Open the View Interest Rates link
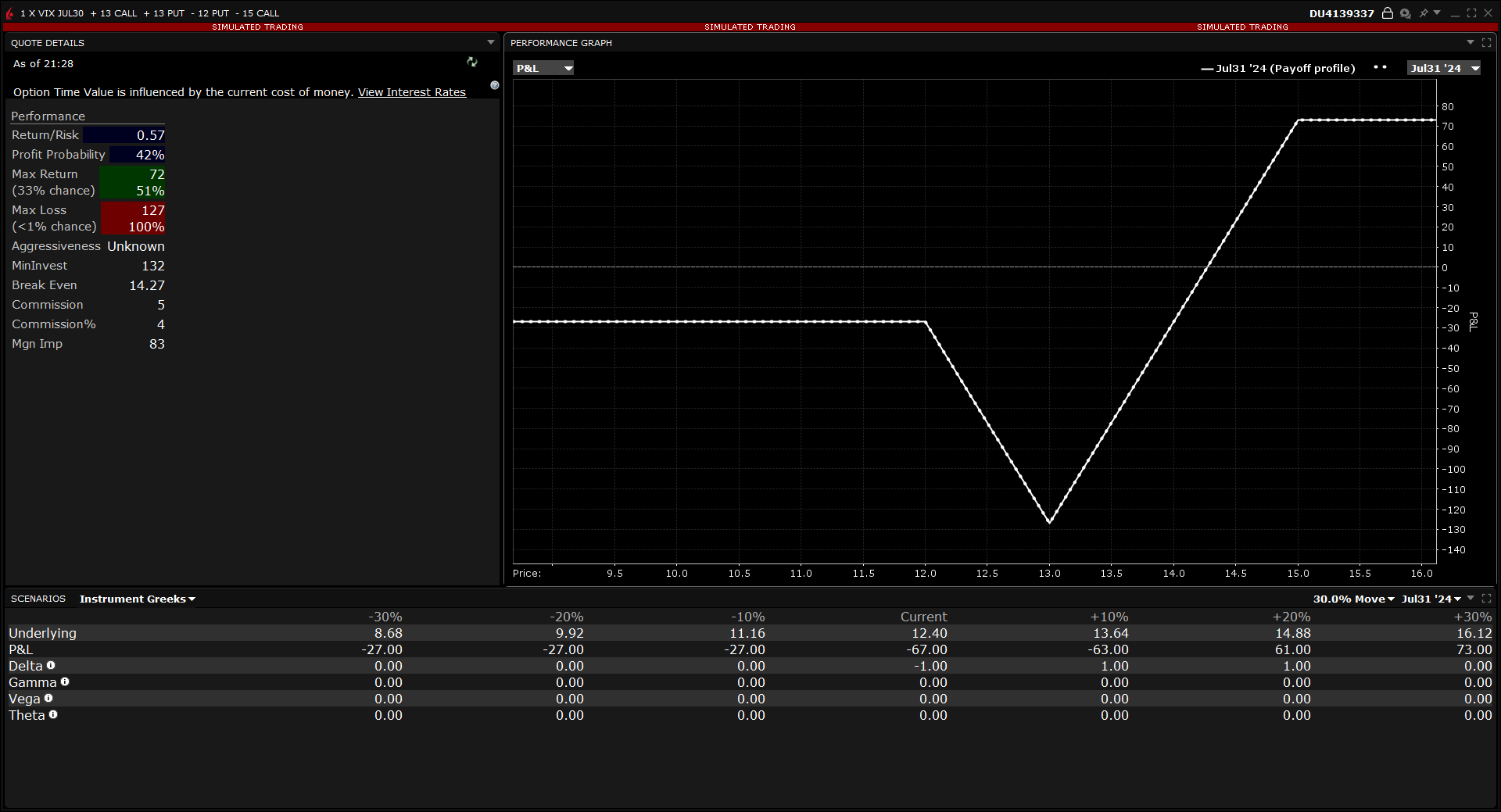 (x=411, y=92)
